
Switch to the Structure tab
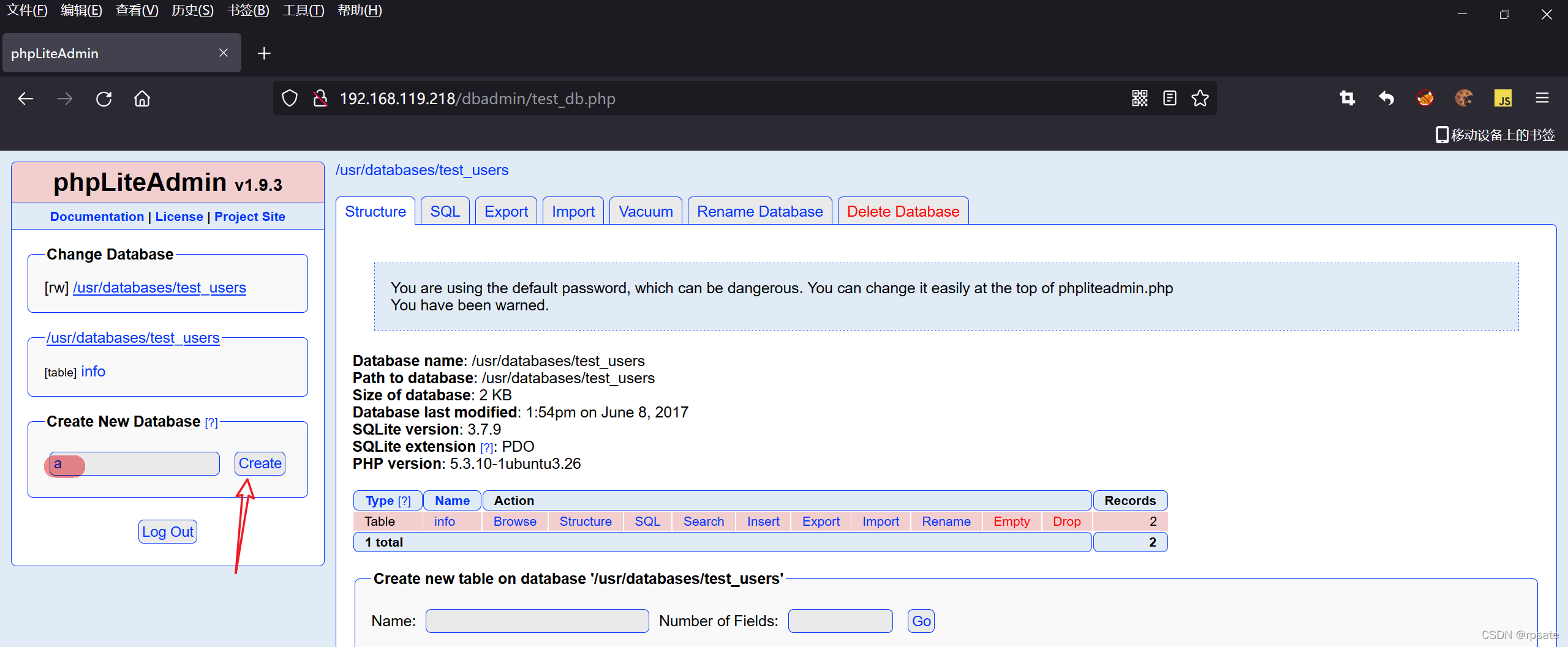click(x=375, y=211)
